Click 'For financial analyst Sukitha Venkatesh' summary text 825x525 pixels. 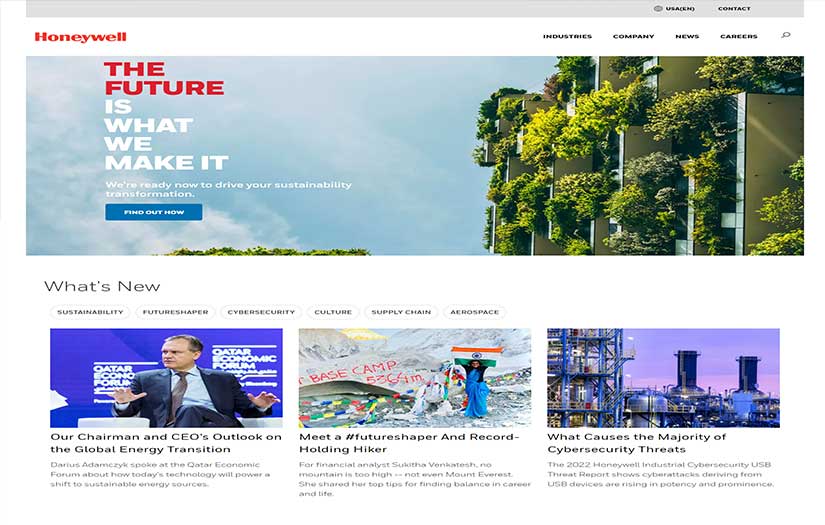pos(415,479)
